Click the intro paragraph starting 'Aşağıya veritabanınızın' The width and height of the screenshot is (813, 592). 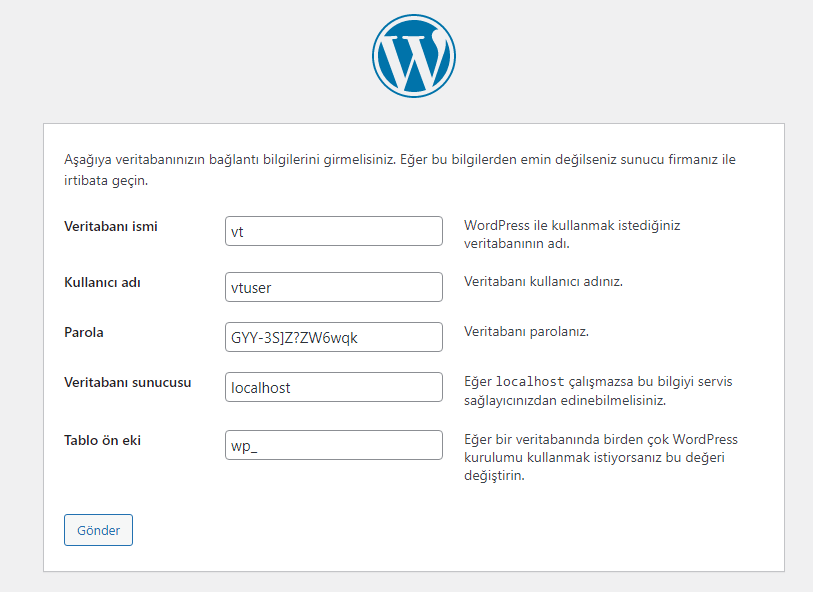[x=400, y=170]
